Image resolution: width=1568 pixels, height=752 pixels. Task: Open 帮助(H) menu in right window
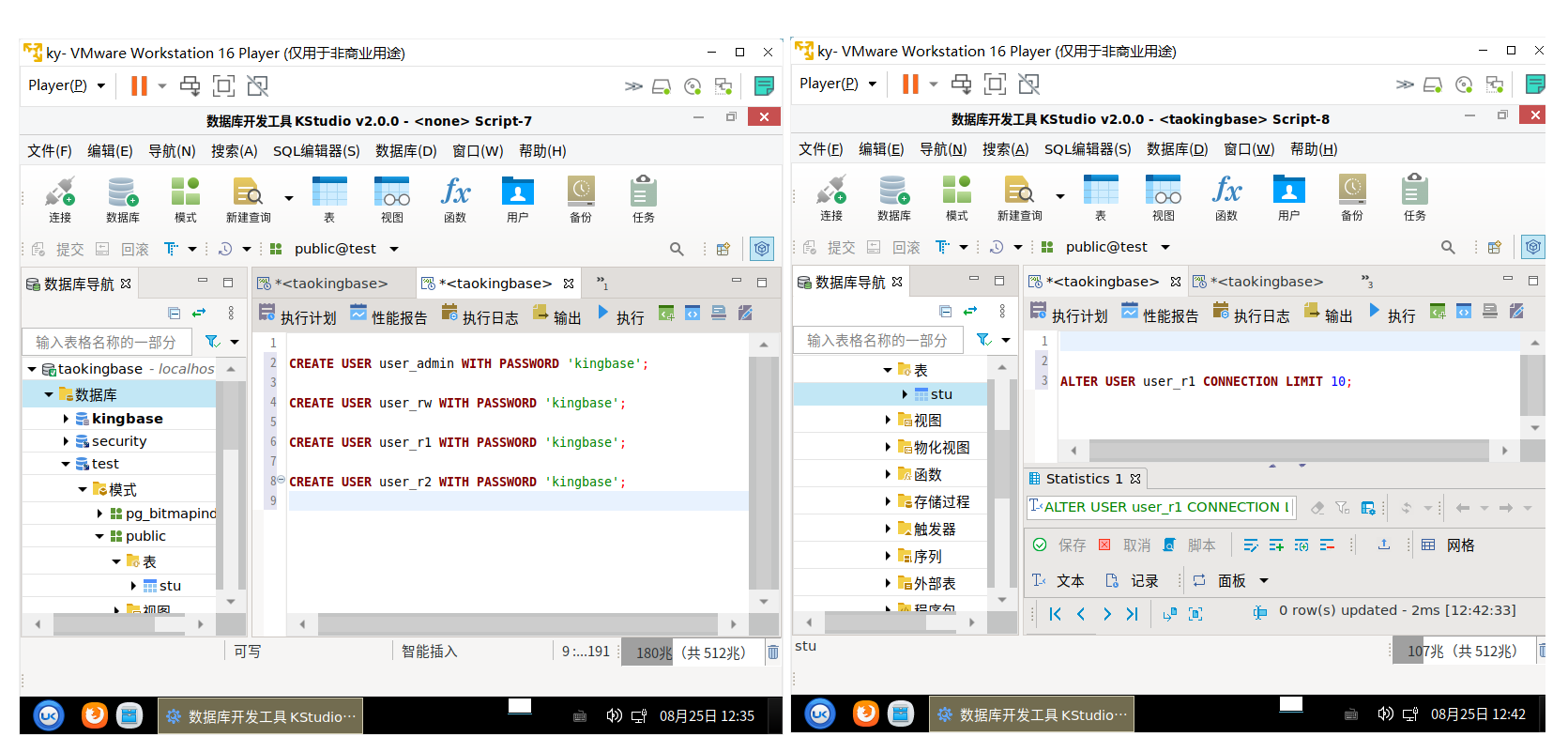[1314, 149]
